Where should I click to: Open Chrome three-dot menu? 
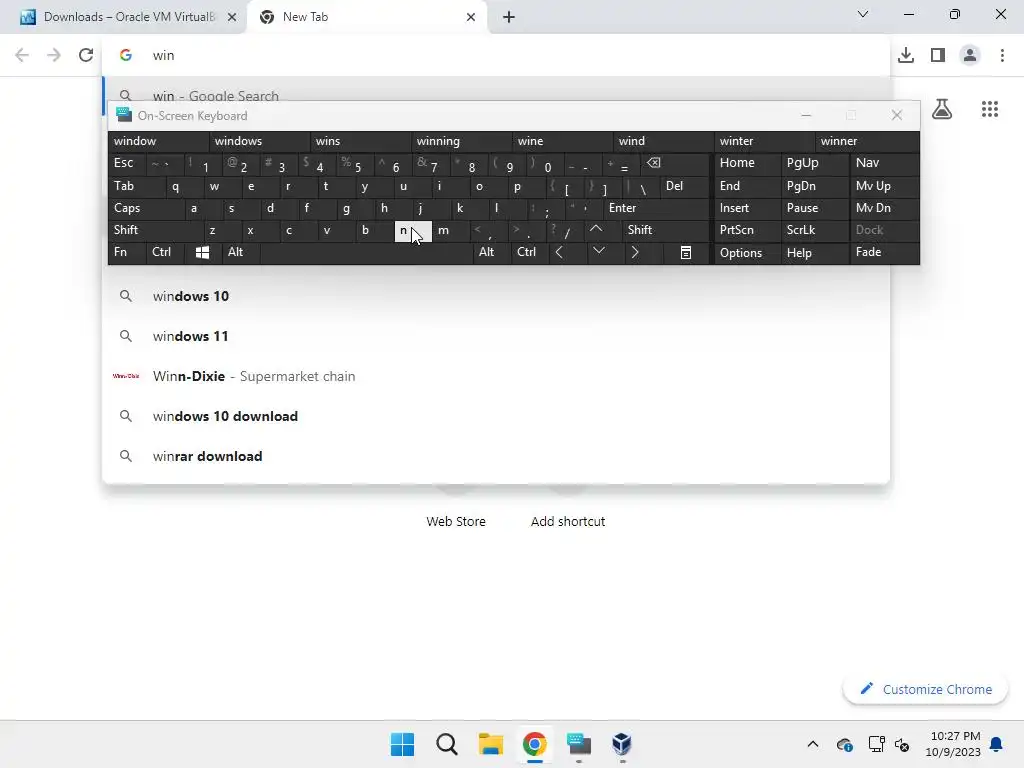coord(1002,56)
